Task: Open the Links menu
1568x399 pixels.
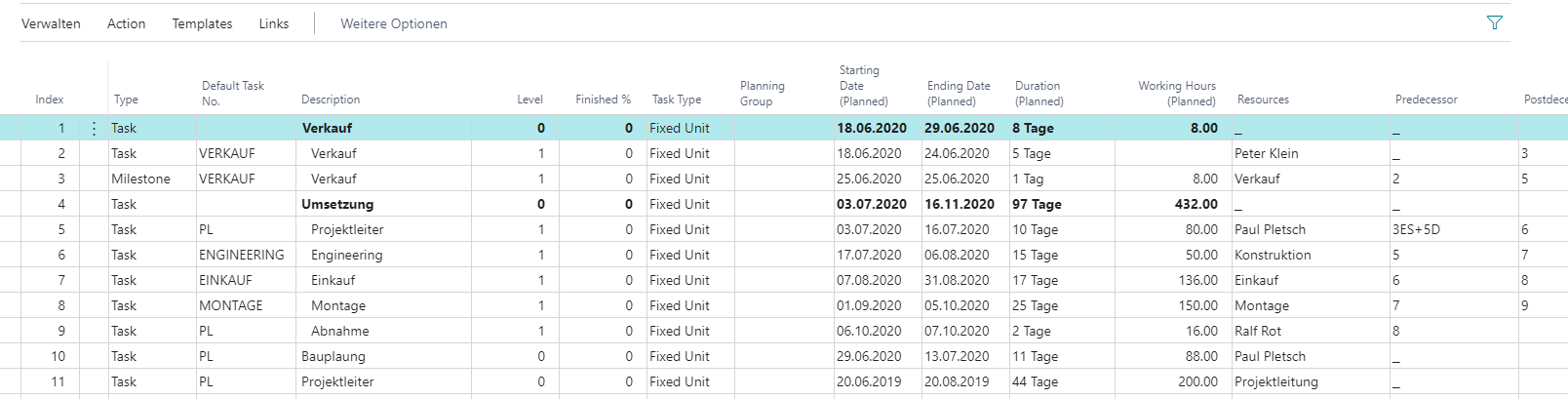Action: click(274, 23)
